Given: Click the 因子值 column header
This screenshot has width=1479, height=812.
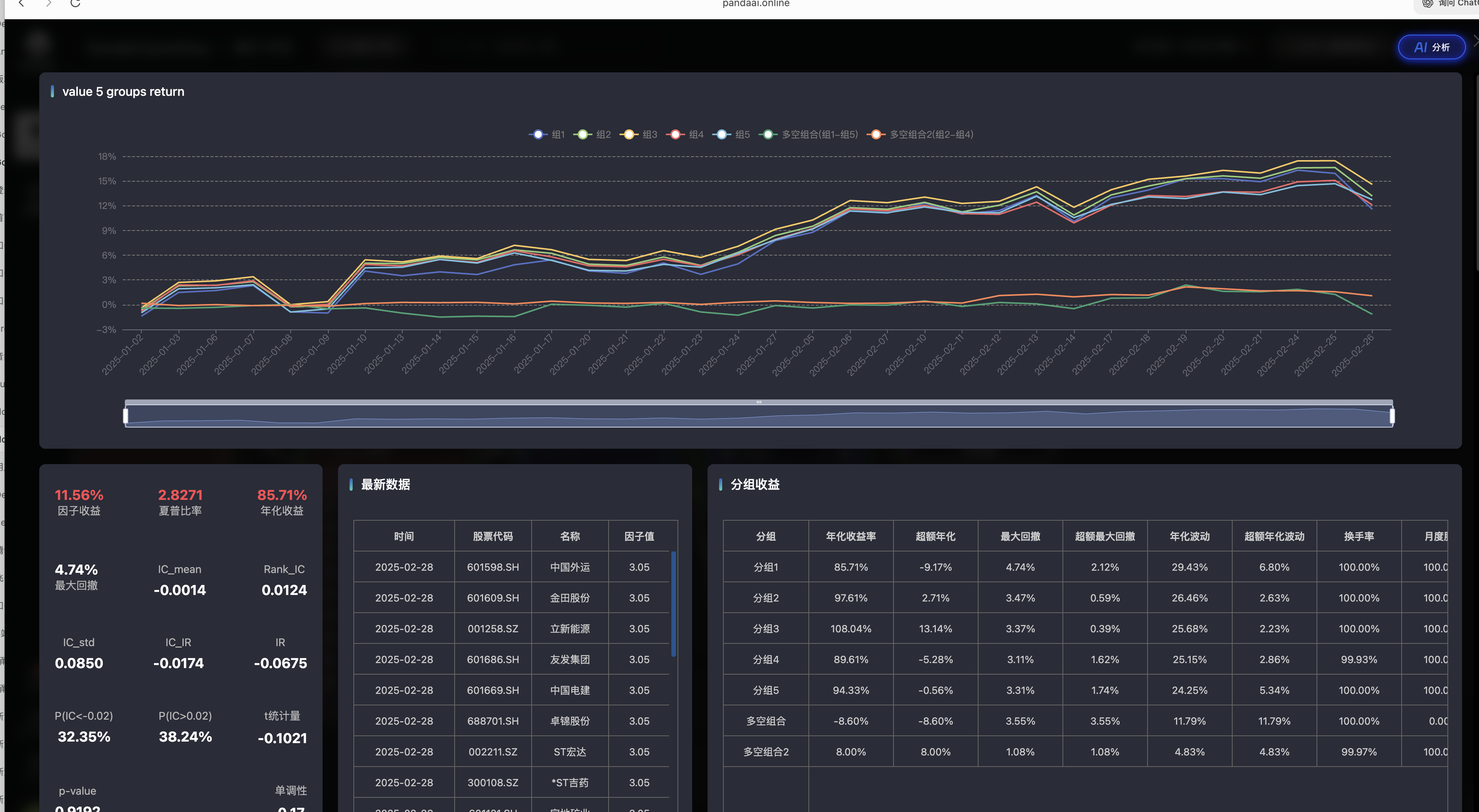Looking at the screenshot, I should (639, 536).
